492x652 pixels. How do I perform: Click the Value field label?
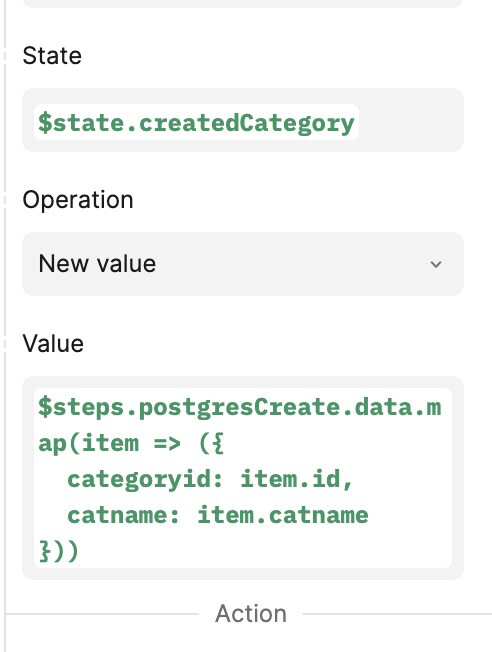(x=53, y=344)
